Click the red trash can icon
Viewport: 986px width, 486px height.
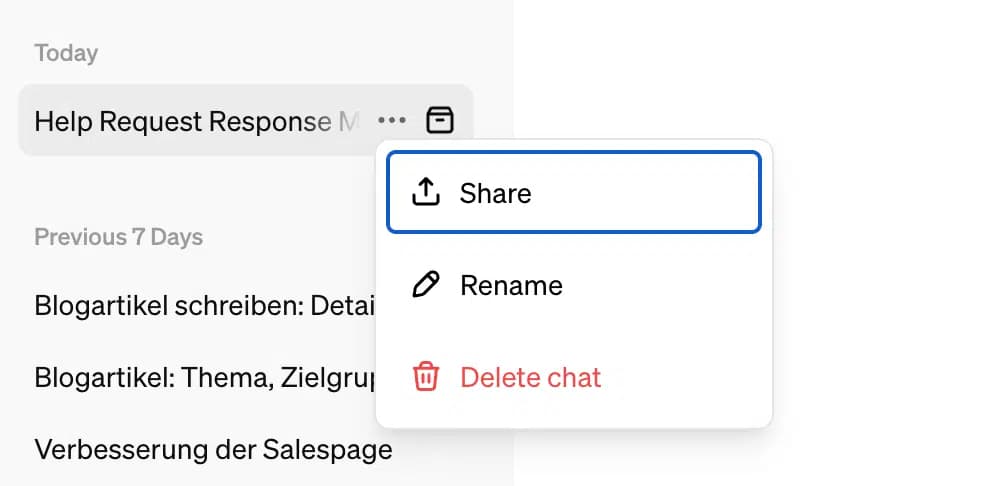tap(426, 378)
